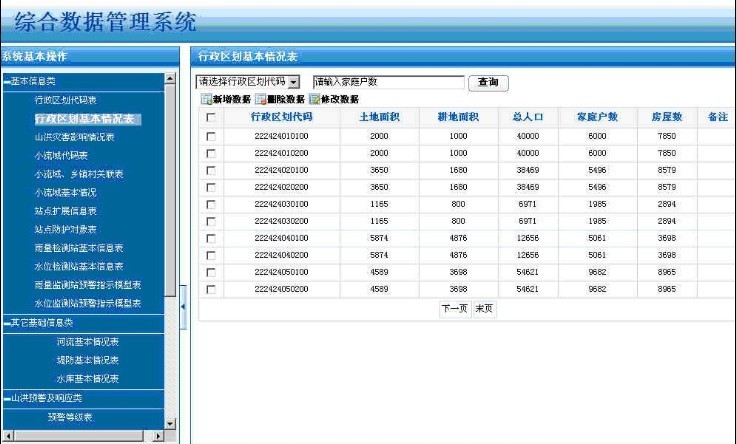Click the 修改数据 text link
The image size is (737, 444).
pos(340,99)
